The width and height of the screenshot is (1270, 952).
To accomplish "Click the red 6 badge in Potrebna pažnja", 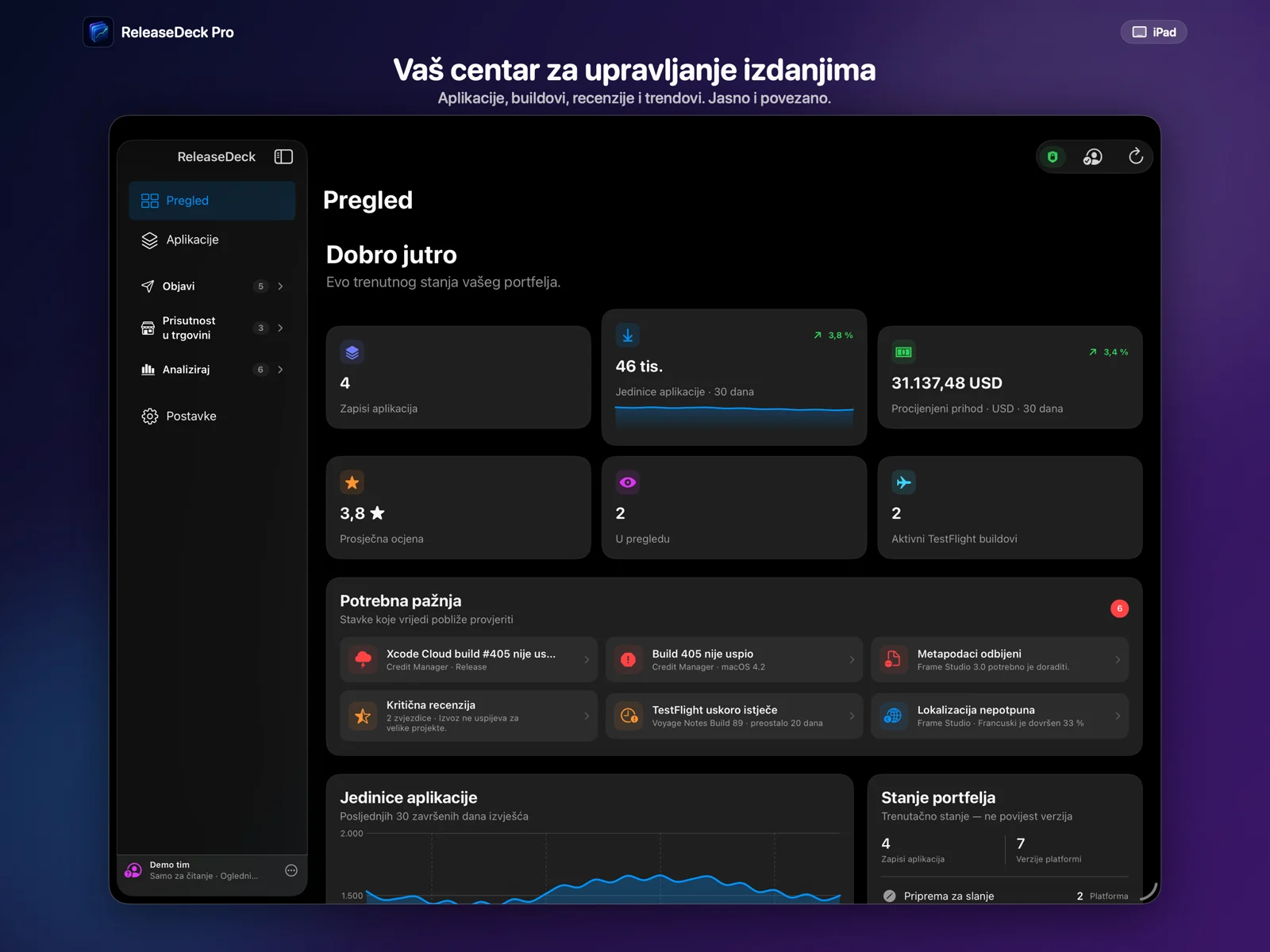I will [1119, 608].
